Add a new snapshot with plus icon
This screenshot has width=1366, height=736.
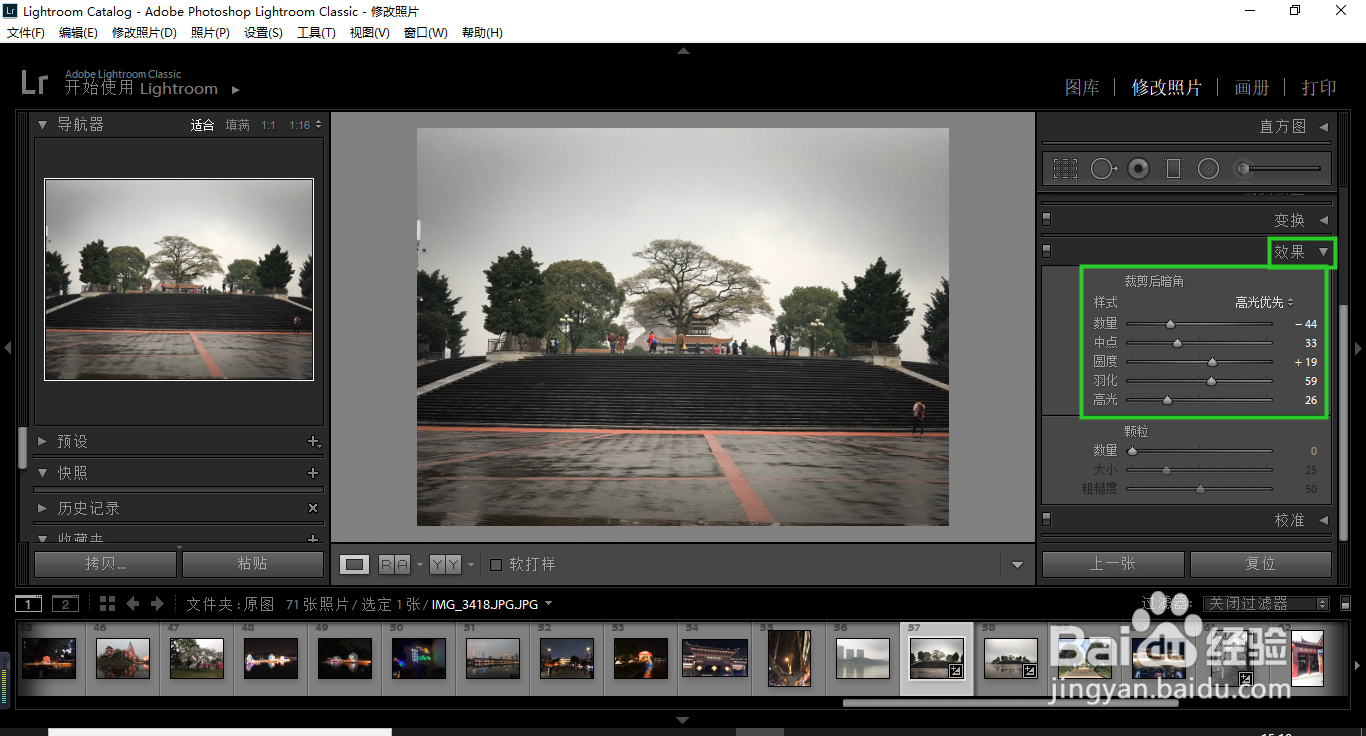click(x=313, y=473)
